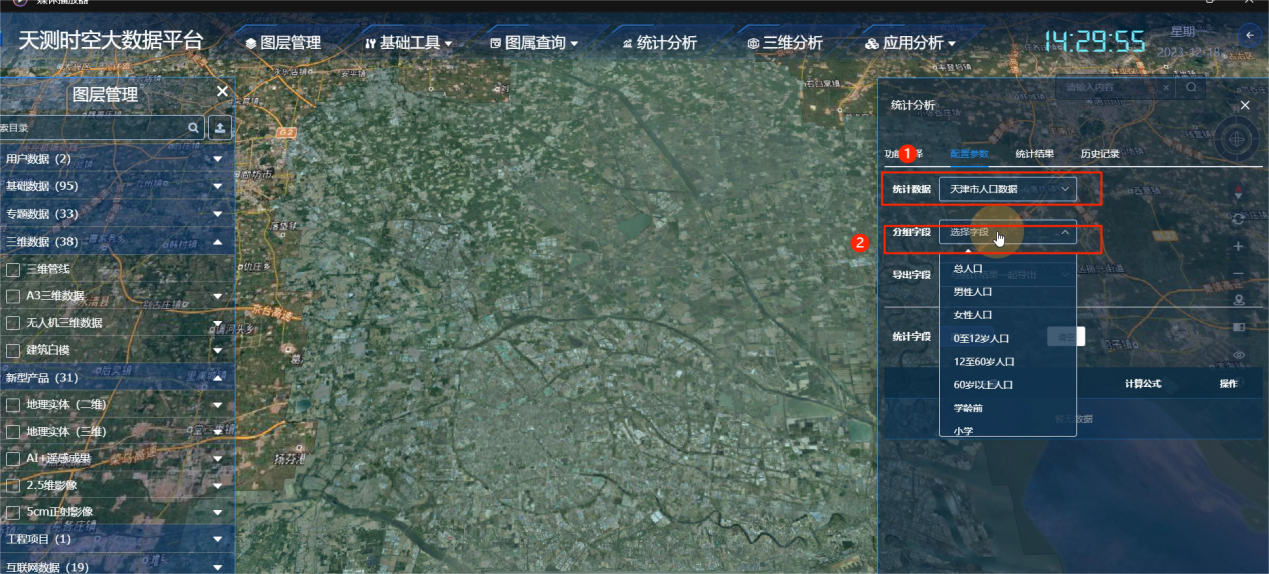This screenshot has height=574, width=1269.
Task: Click the location pin map icon
Action: pyautogui.click(x=1239, y=300)
